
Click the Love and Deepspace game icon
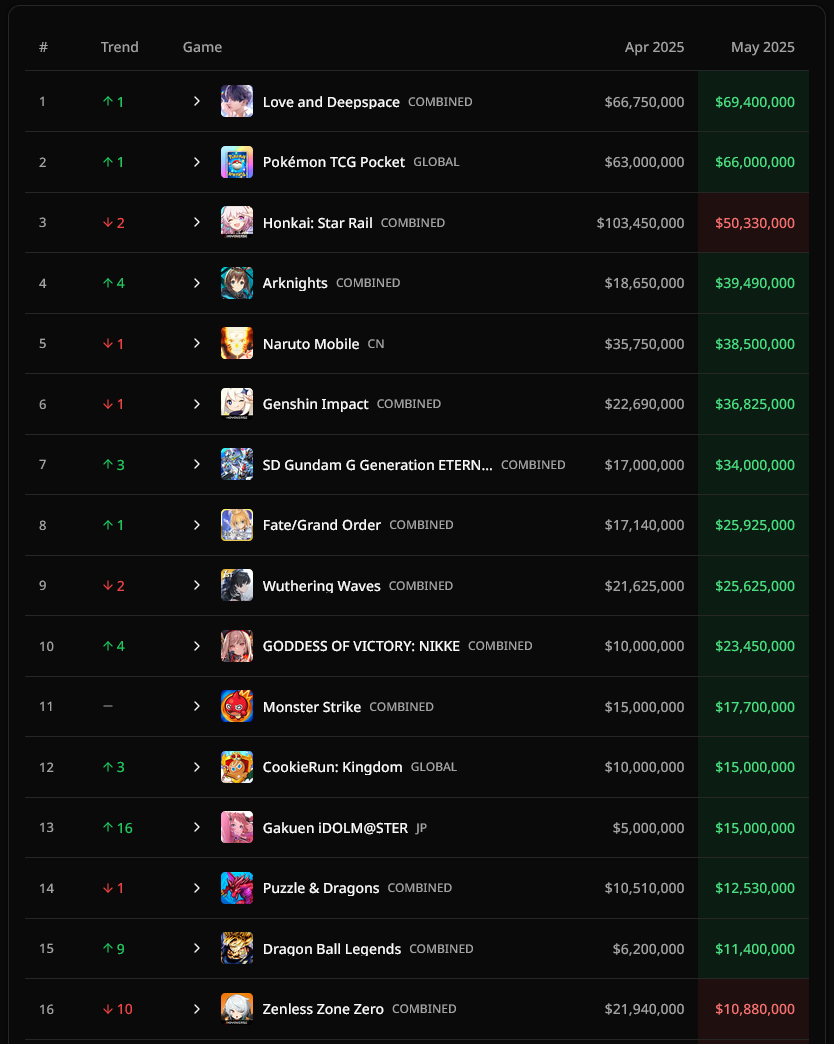pos(237,101)
